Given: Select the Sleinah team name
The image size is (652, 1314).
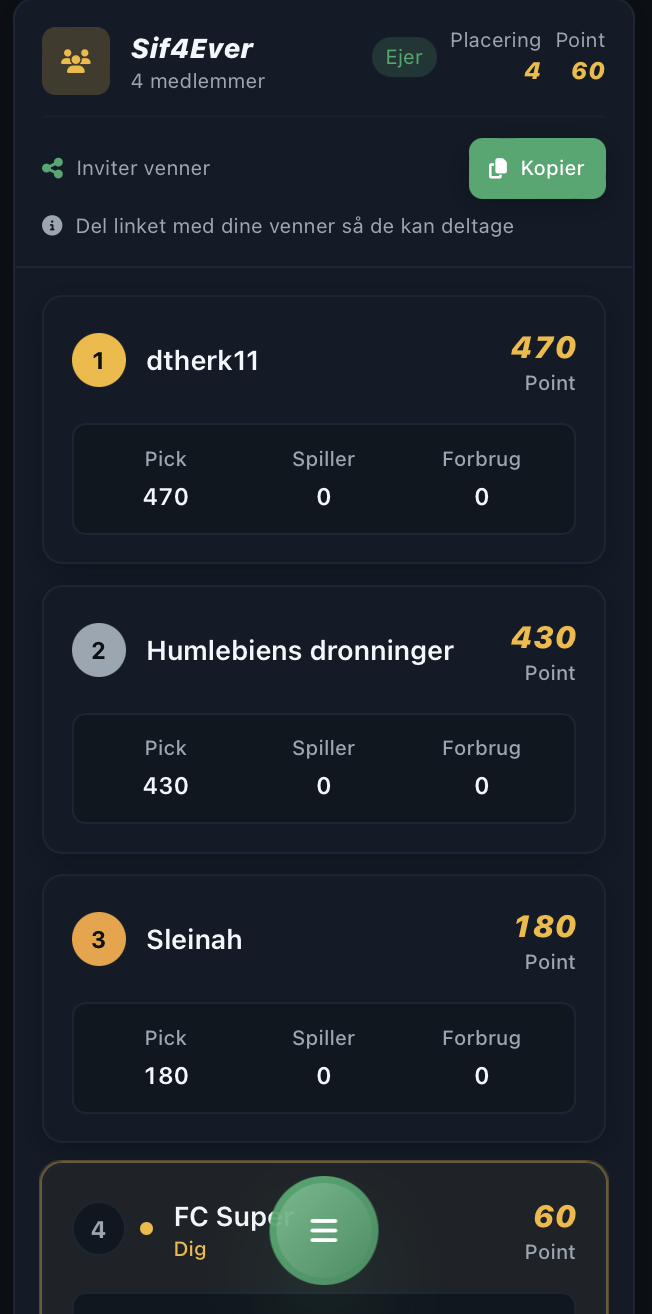Looking at the screenshot, I should coord(194,939).
